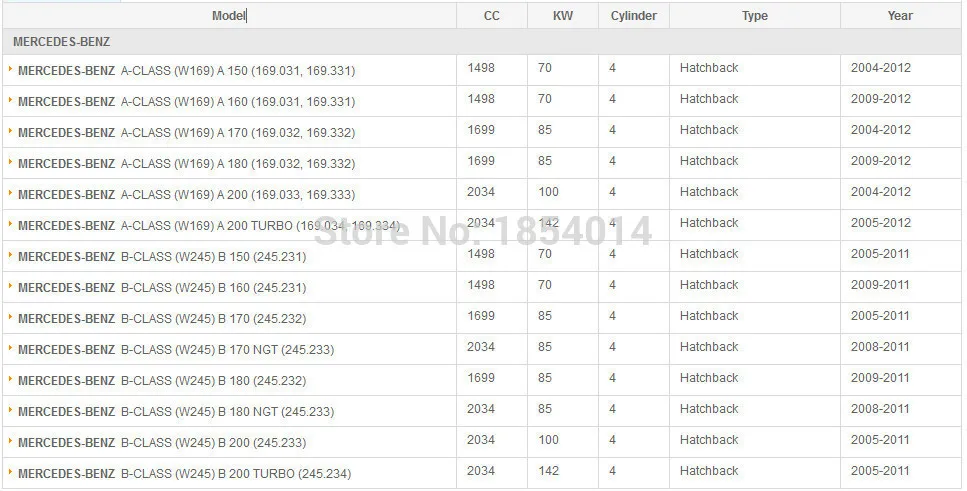The image size is (967, 491).
Task: Expand the arrow beside A-CLASS A 170 row
Action: (x=10, y=131)
